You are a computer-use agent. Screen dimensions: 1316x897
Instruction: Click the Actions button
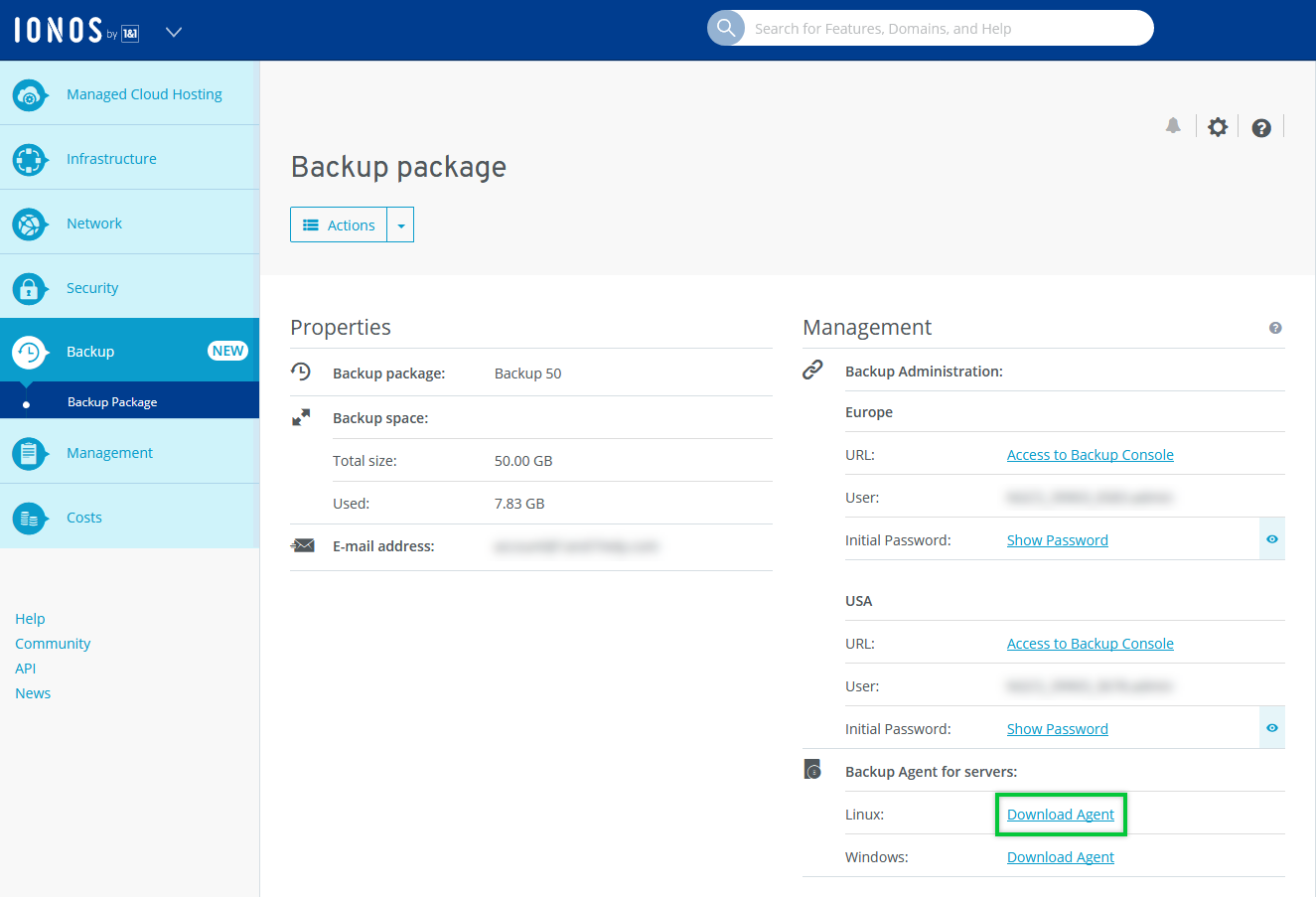340,225
